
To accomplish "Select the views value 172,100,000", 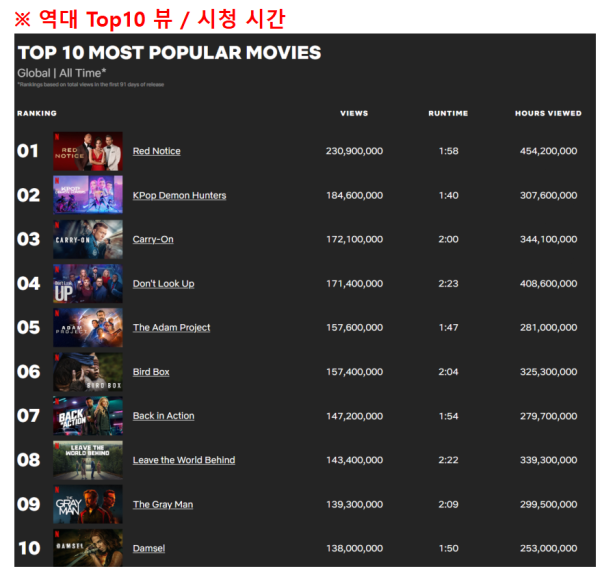I will point(354,240).
